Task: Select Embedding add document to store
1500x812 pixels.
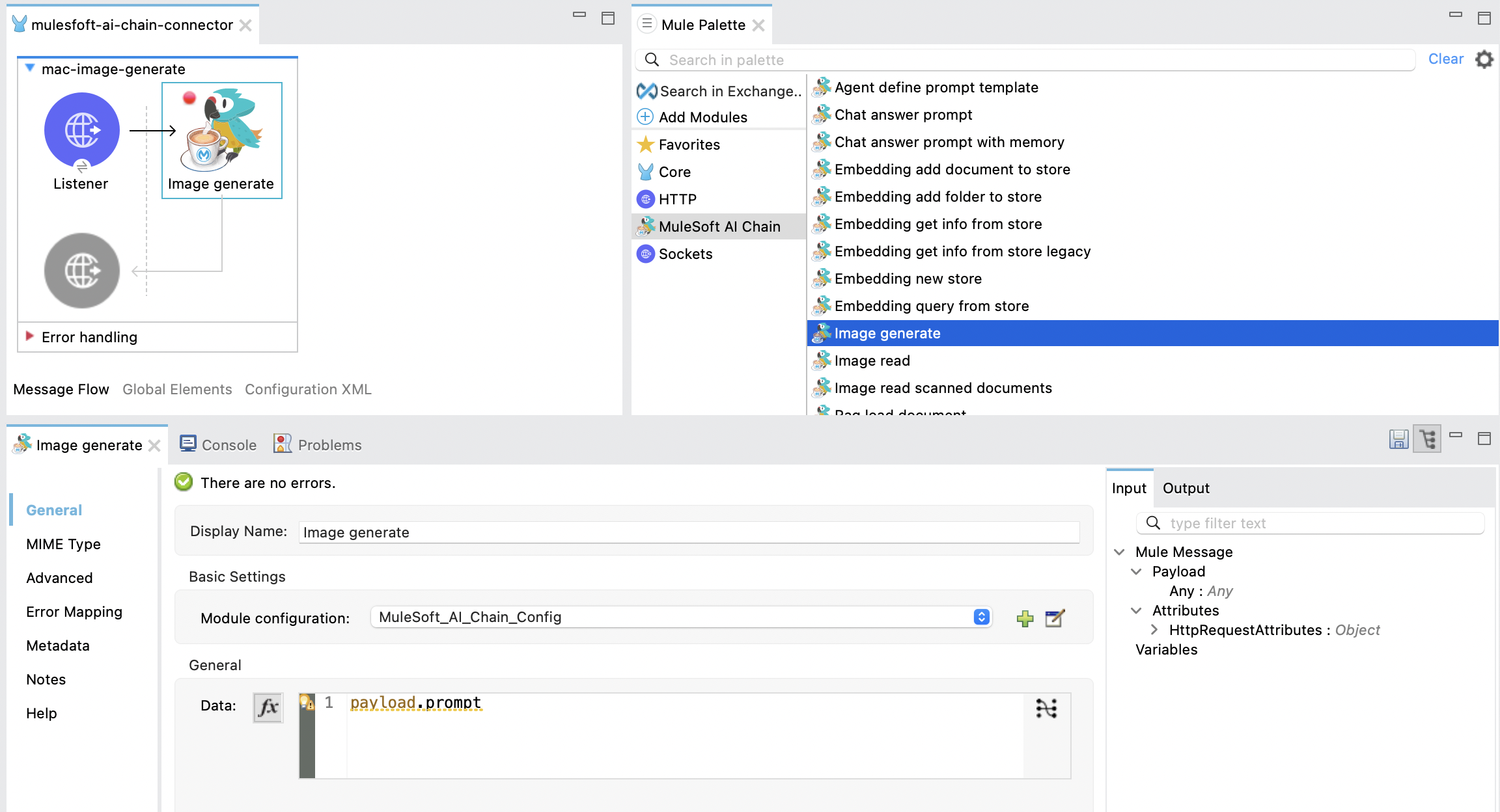Action: coord(941,169)
